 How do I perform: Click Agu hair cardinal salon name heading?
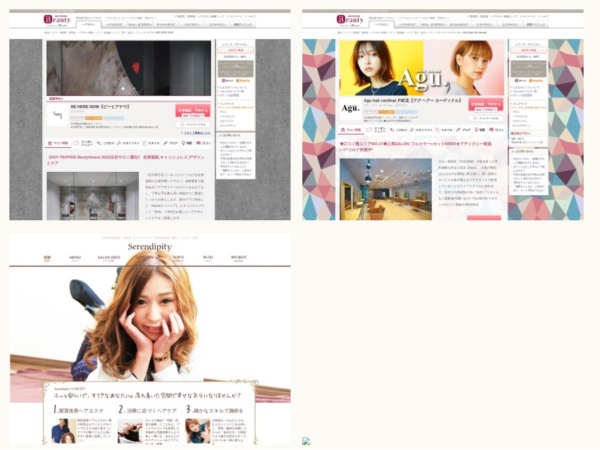tap(412, 101)
